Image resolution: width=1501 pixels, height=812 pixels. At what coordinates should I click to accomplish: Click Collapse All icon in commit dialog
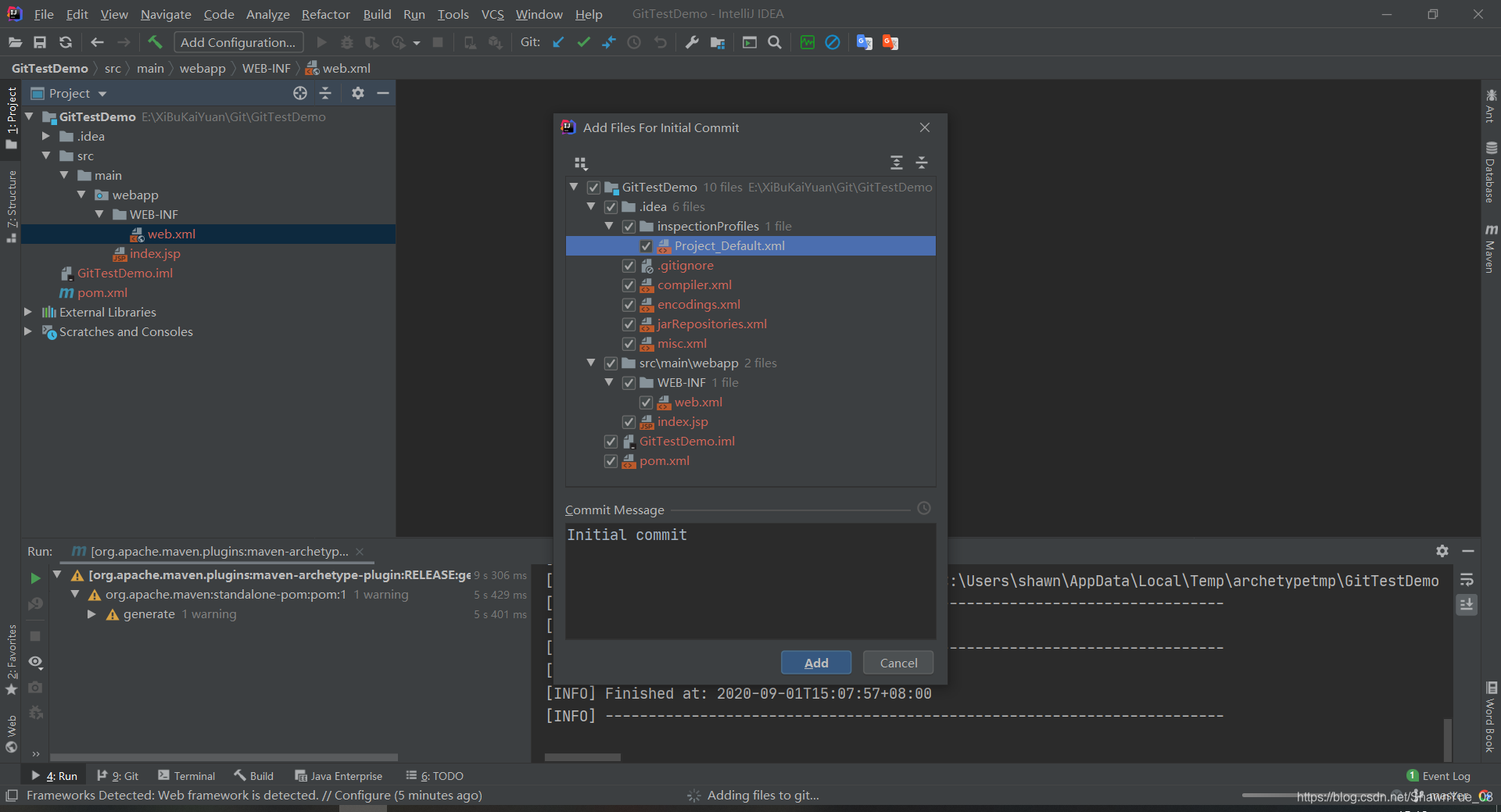922,163
